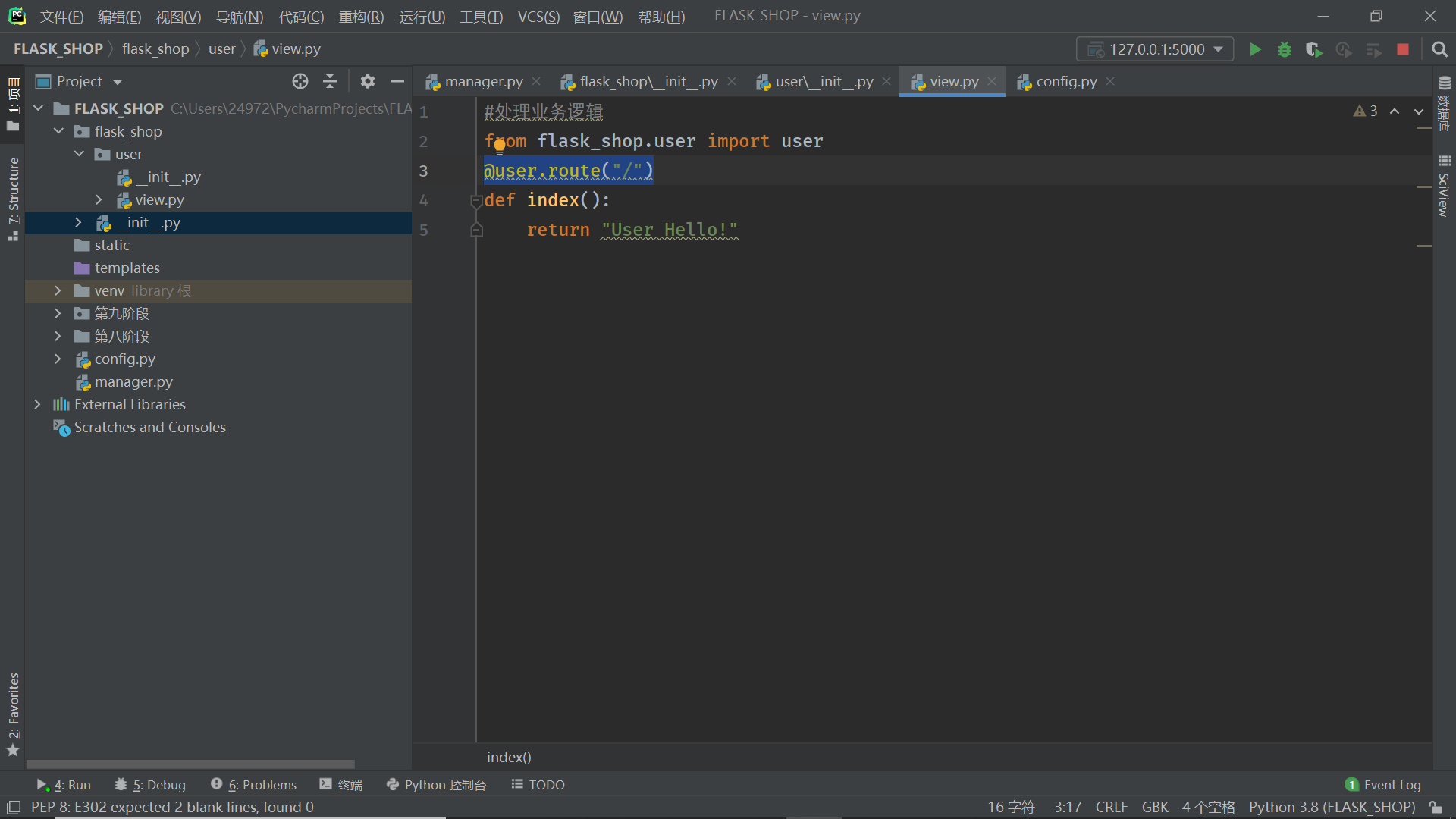Expand the External Libraries node
The image size is (1456, 819).
tap(37, 404)
